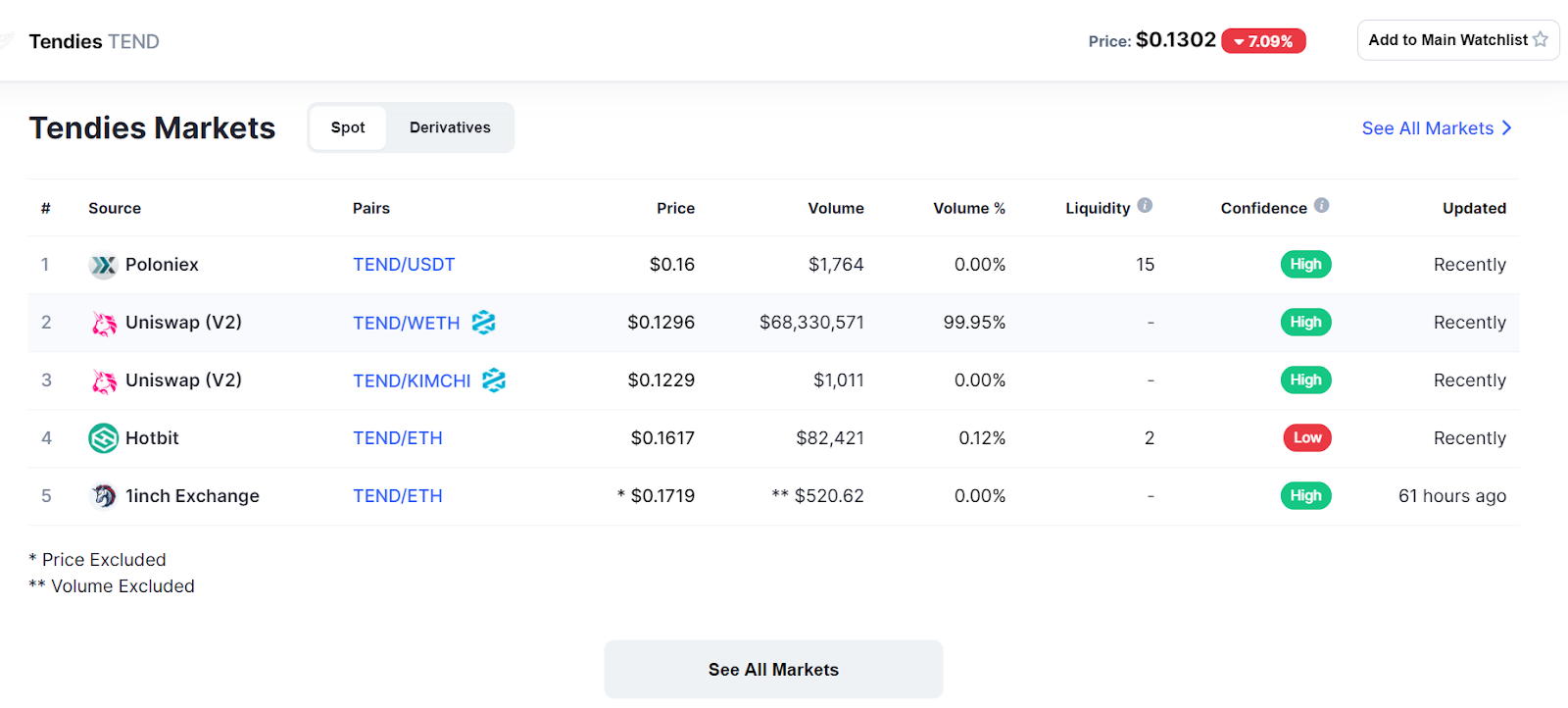Click the Pairs column header
Viewport: 1568px width, 708px height.
371,208
